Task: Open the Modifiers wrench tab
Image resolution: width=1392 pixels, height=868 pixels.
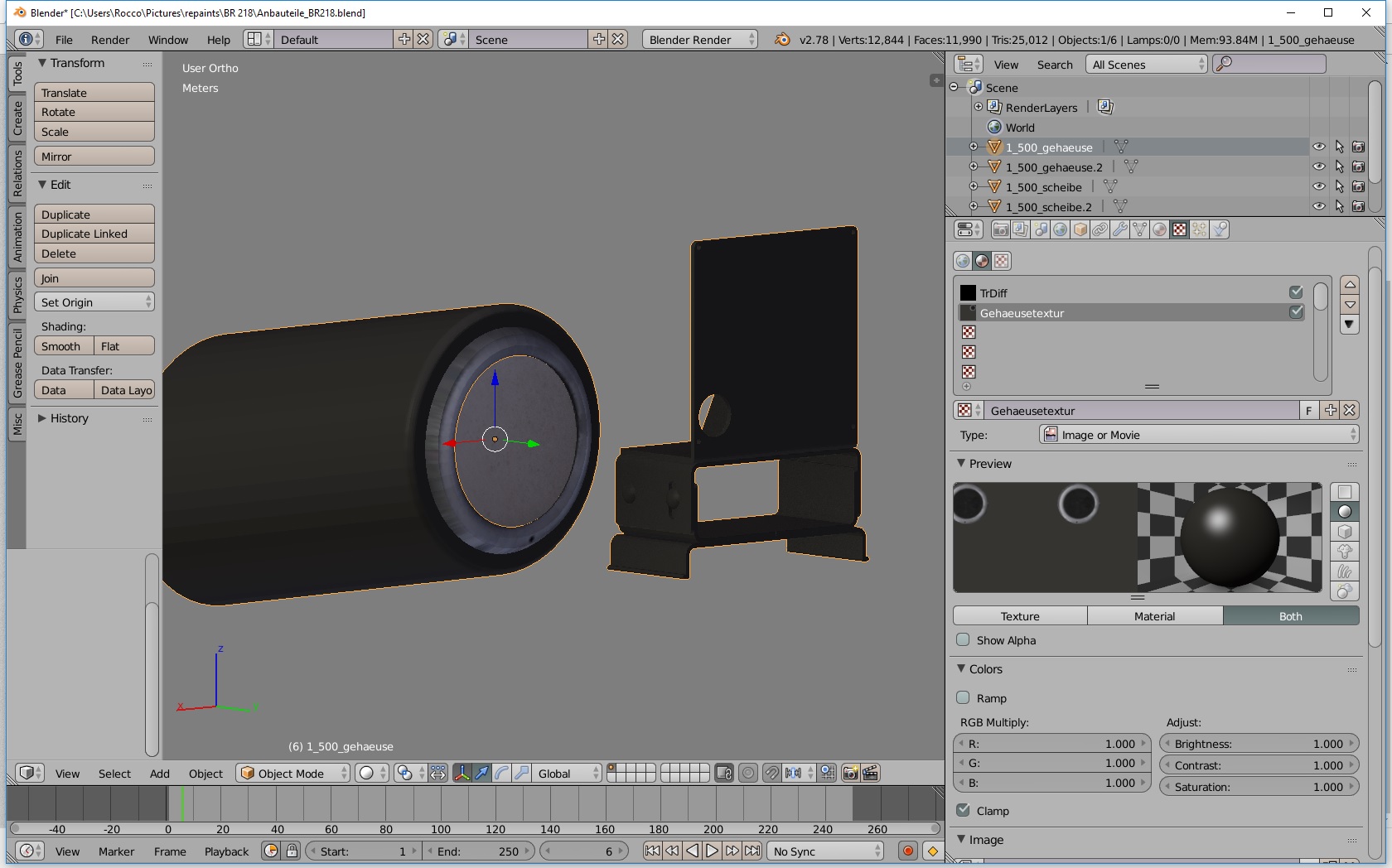Action: coord(1120,230)
